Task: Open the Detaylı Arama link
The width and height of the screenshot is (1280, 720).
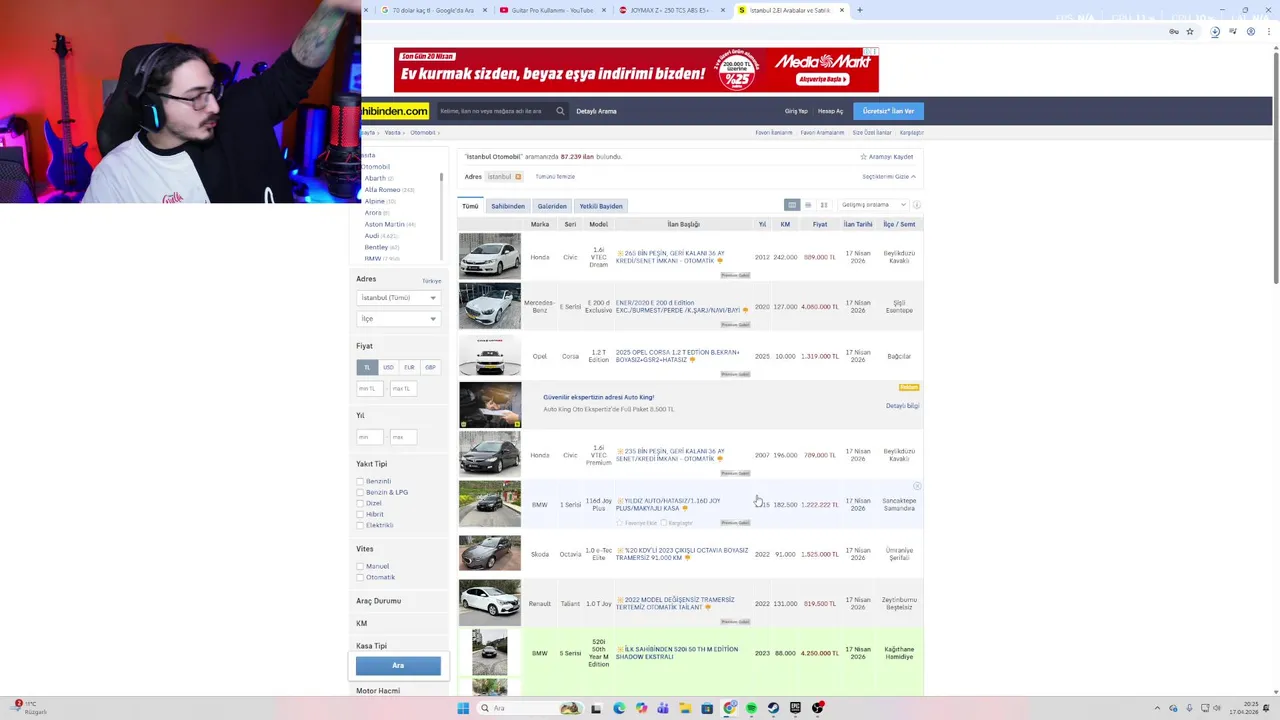Action: [x=596, y=111]
